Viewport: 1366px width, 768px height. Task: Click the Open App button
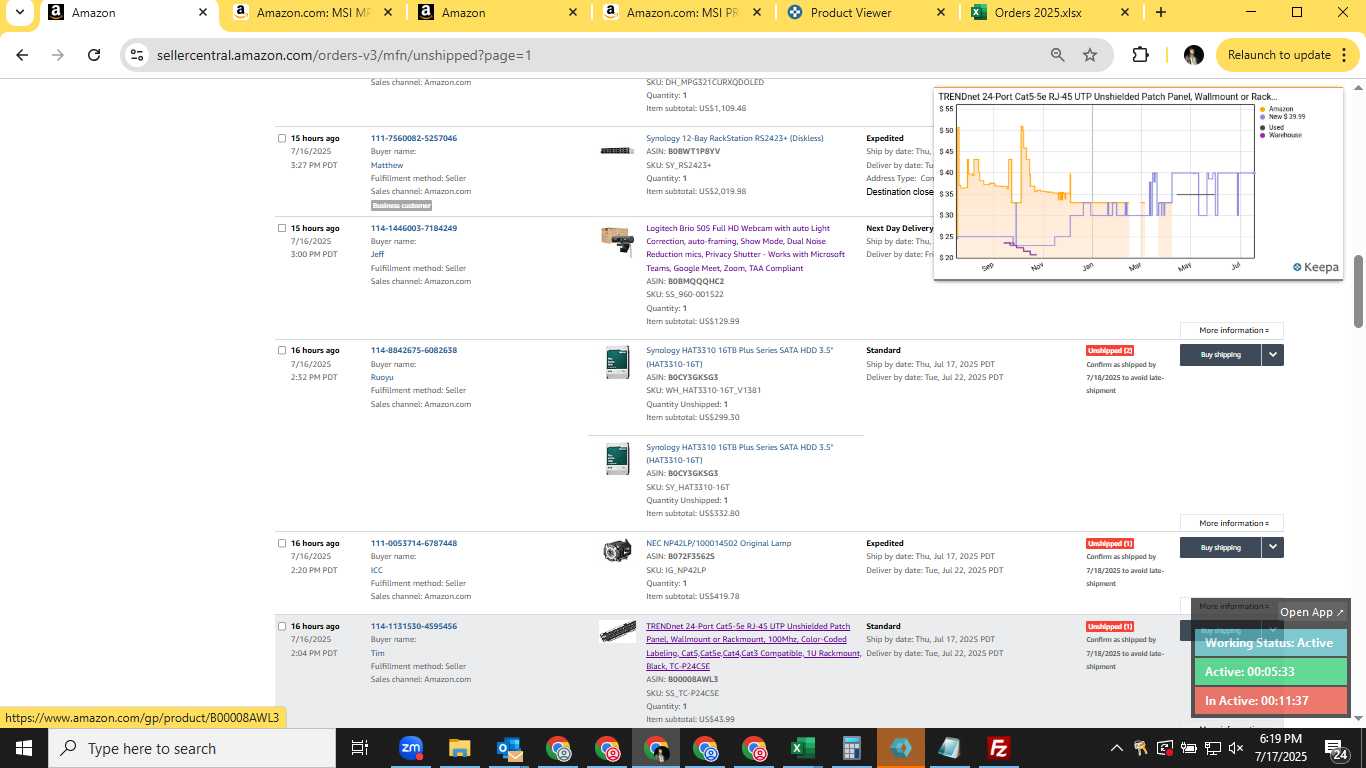tap(1312, 612)
